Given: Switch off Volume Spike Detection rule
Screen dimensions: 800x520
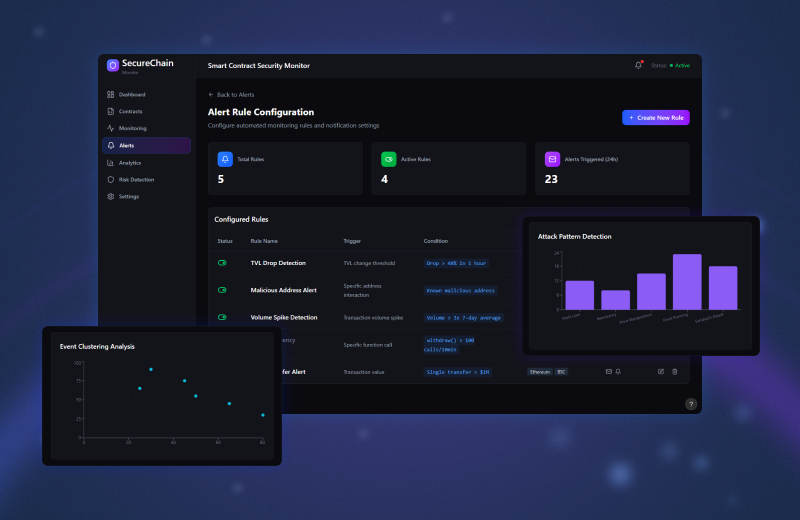Looking at the screenshot, I should (222, 317).
